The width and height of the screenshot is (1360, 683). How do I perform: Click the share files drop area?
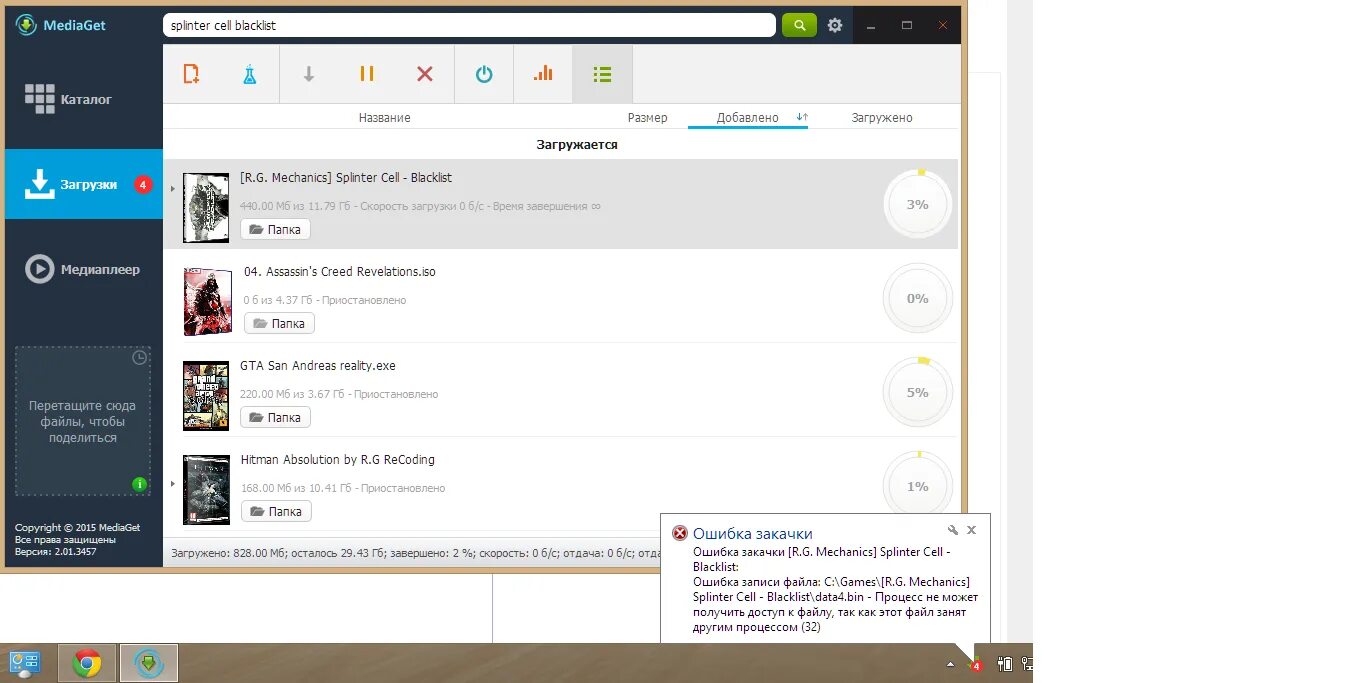[x=83, y=421]
